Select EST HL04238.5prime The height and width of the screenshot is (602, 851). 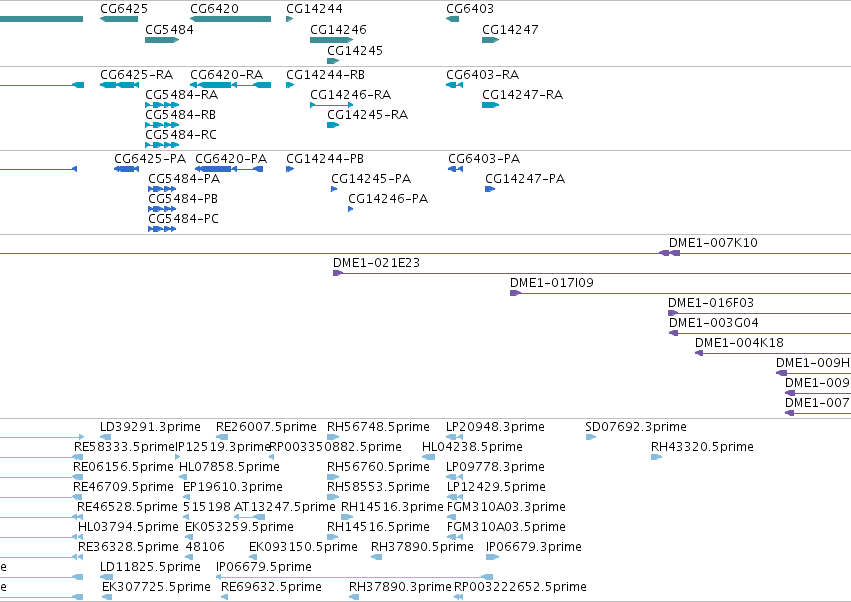[x=472, y=447]
